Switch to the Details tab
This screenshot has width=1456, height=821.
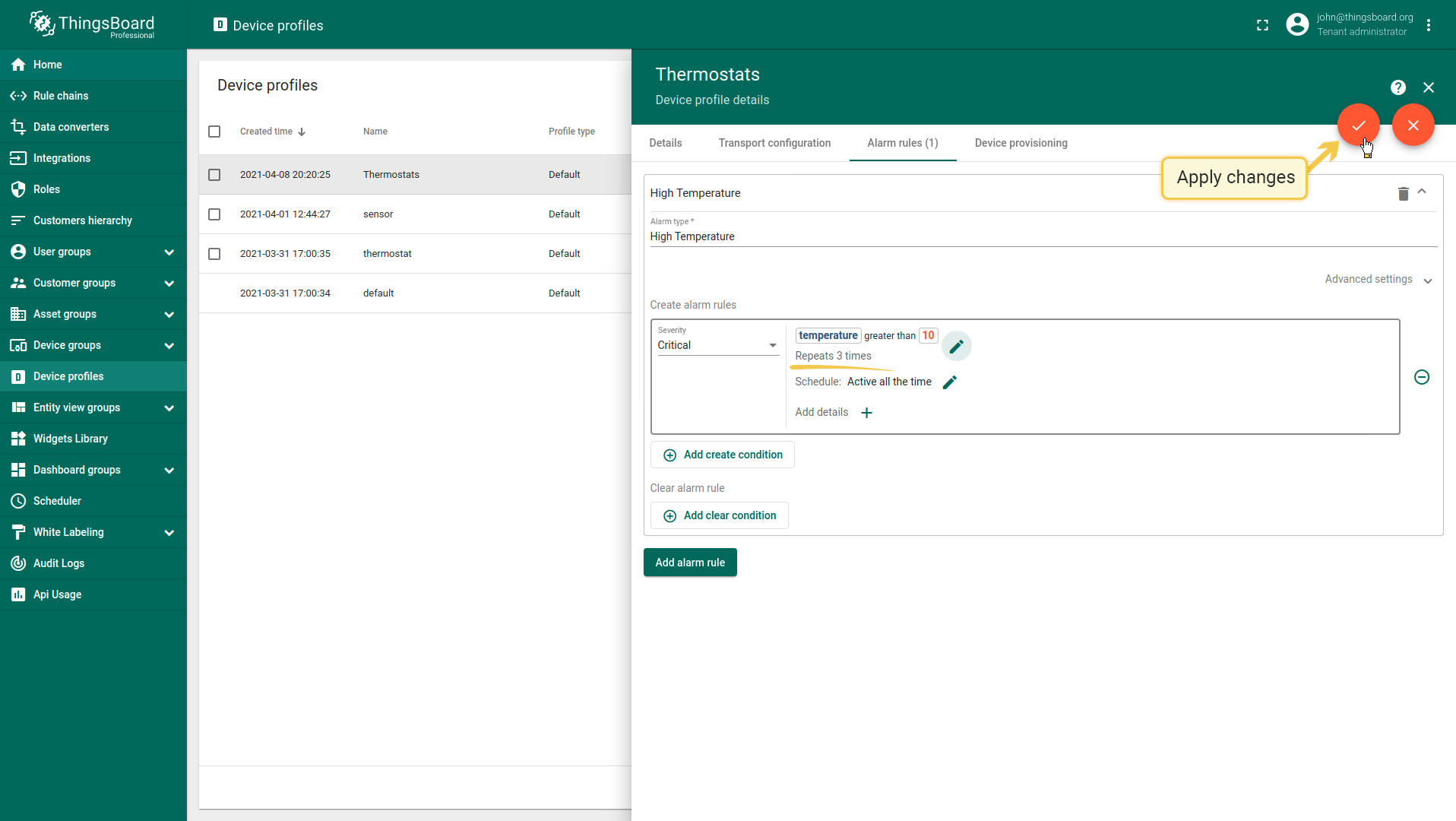click(665, 143)
